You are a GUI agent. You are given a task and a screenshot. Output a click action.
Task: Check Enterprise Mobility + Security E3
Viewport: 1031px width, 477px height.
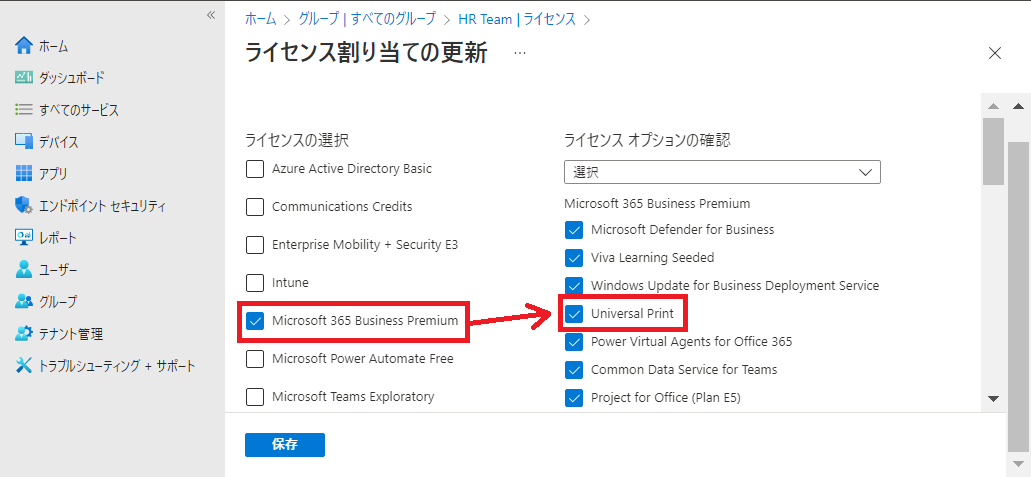pos(254,245)
